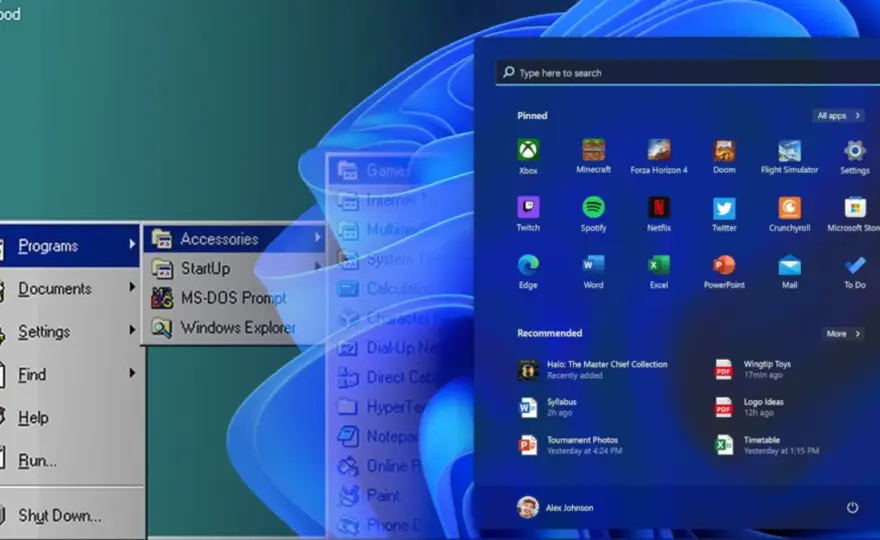Launch Minecraft from pinned apps

tap(593, 156)
